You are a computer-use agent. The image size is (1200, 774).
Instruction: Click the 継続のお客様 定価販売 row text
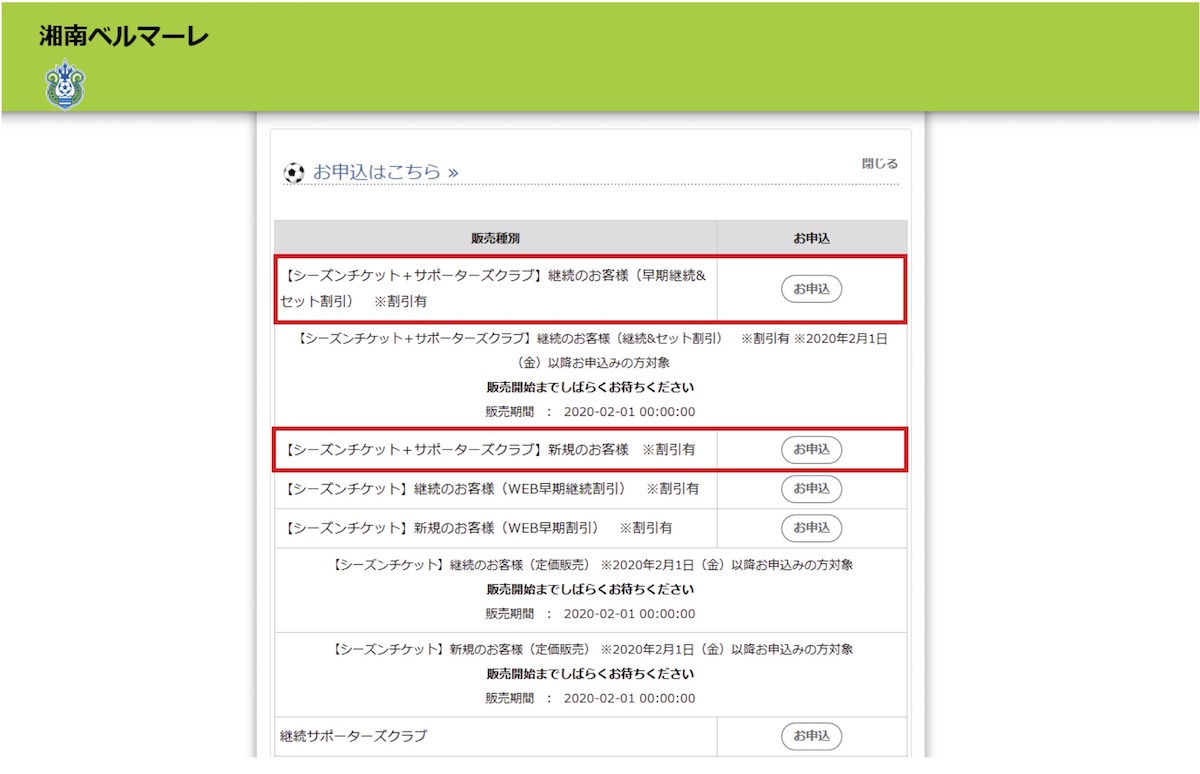(x=591, y=565)
